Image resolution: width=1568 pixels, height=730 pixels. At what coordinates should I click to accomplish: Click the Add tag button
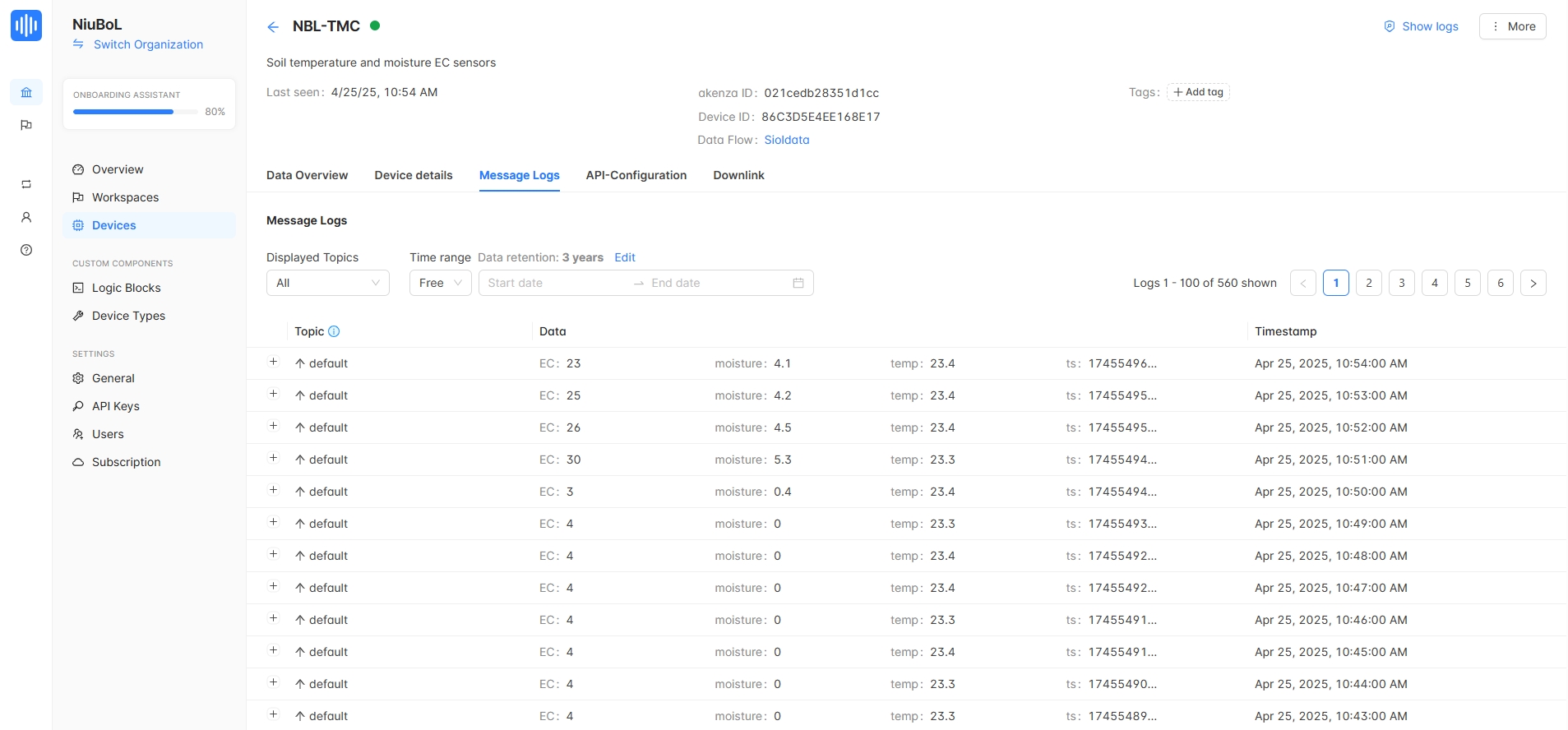[1197, 92]
